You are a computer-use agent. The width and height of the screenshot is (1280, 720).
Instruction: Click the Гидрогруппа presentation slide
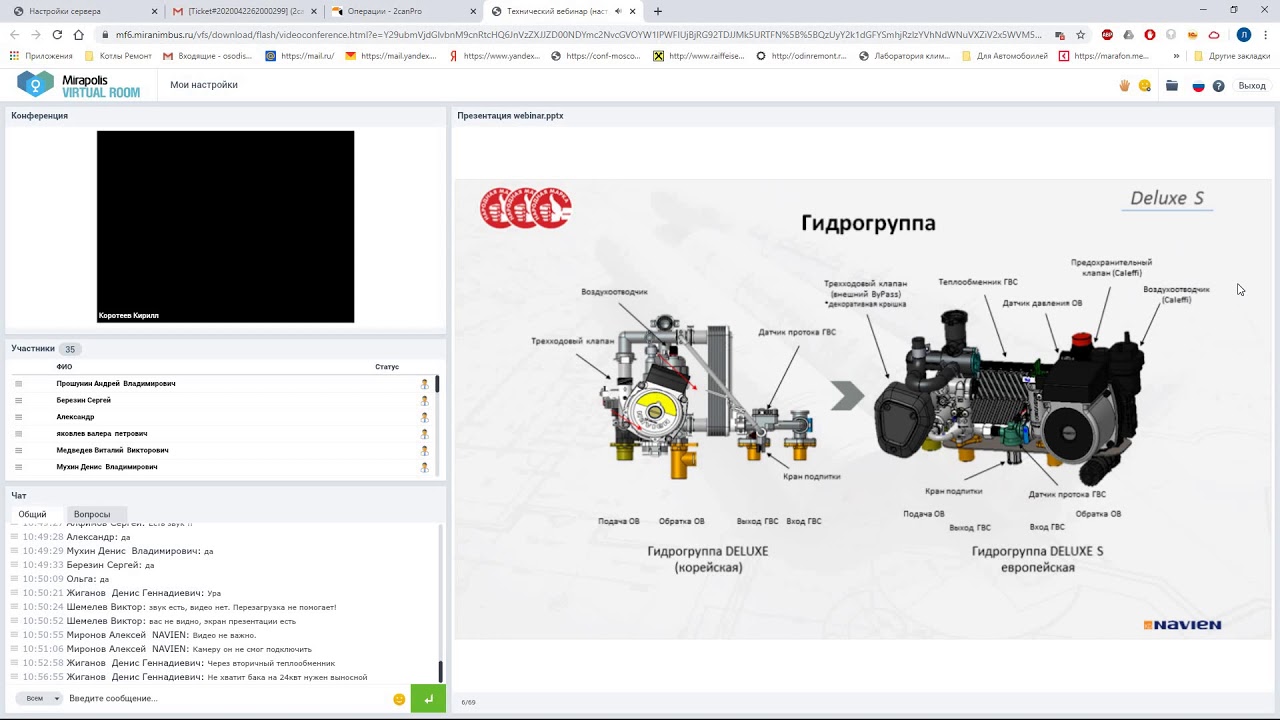(862, 410)
